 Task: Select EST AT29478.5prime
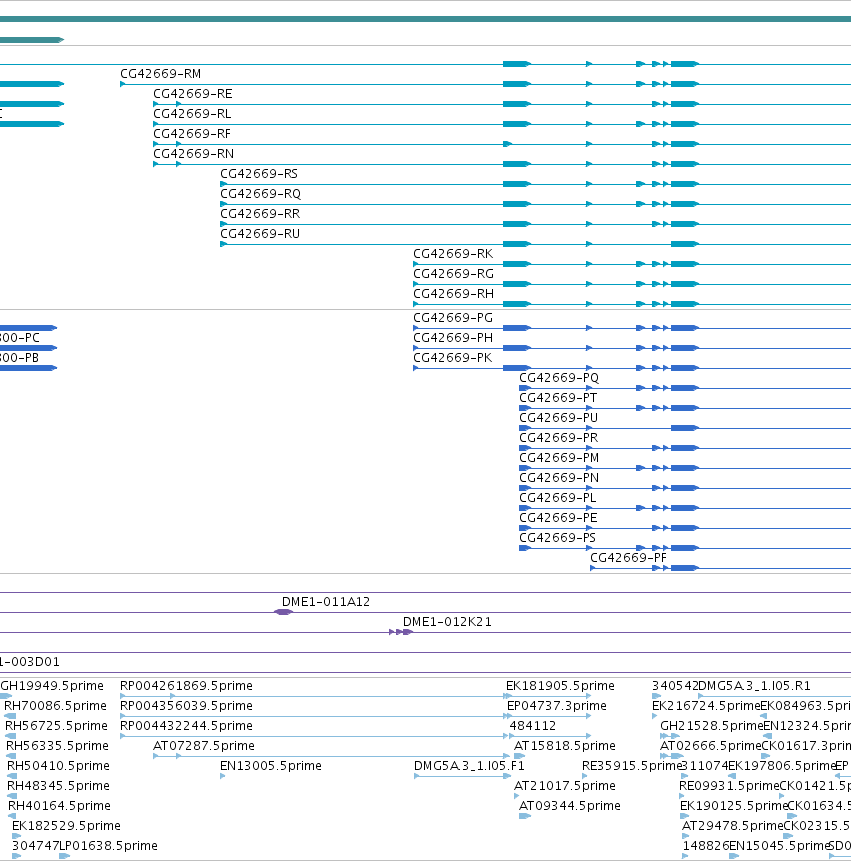[732, 826]
